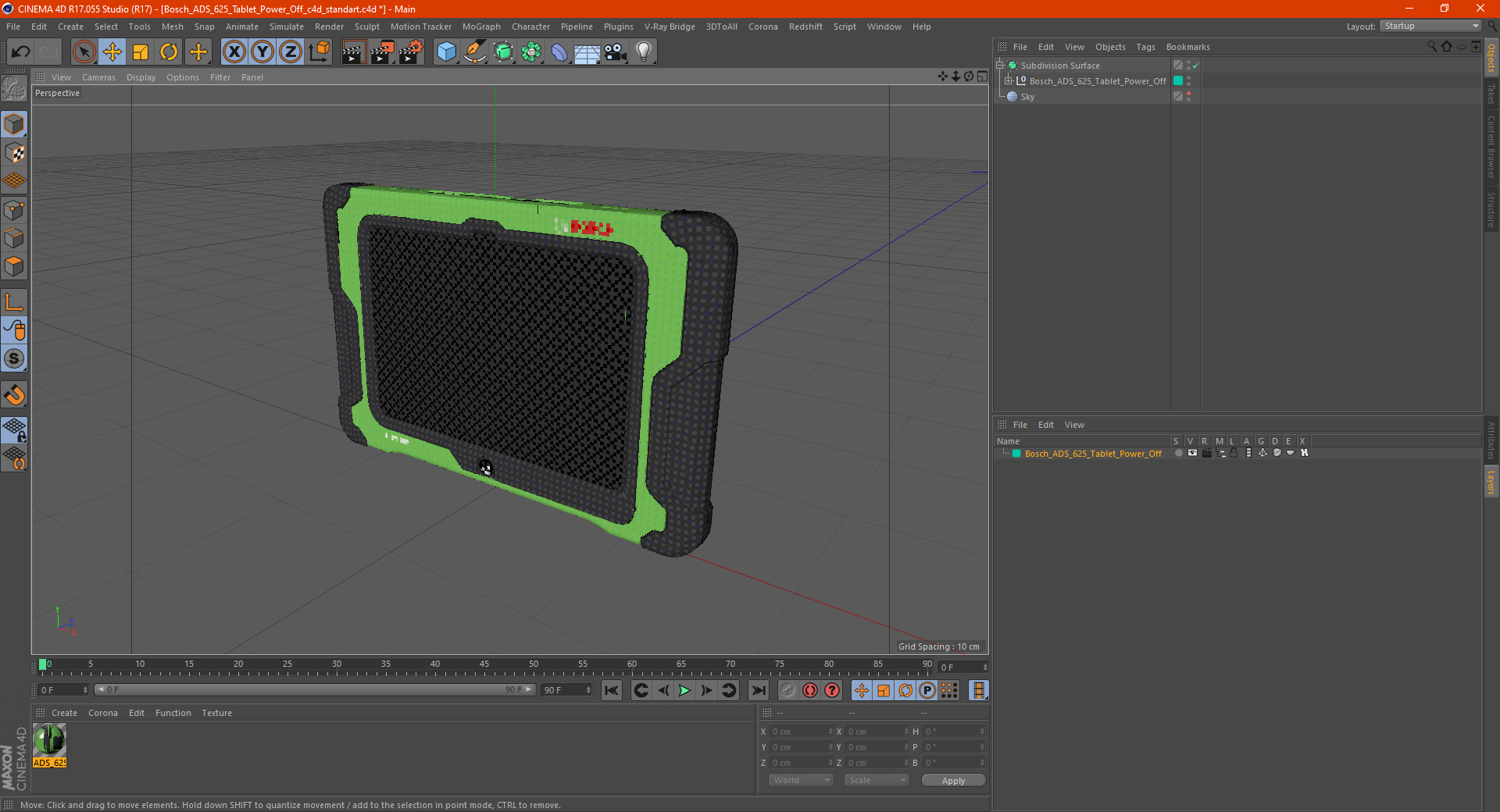Go to end of animation

pyautogui.click(x=758, y=690)
